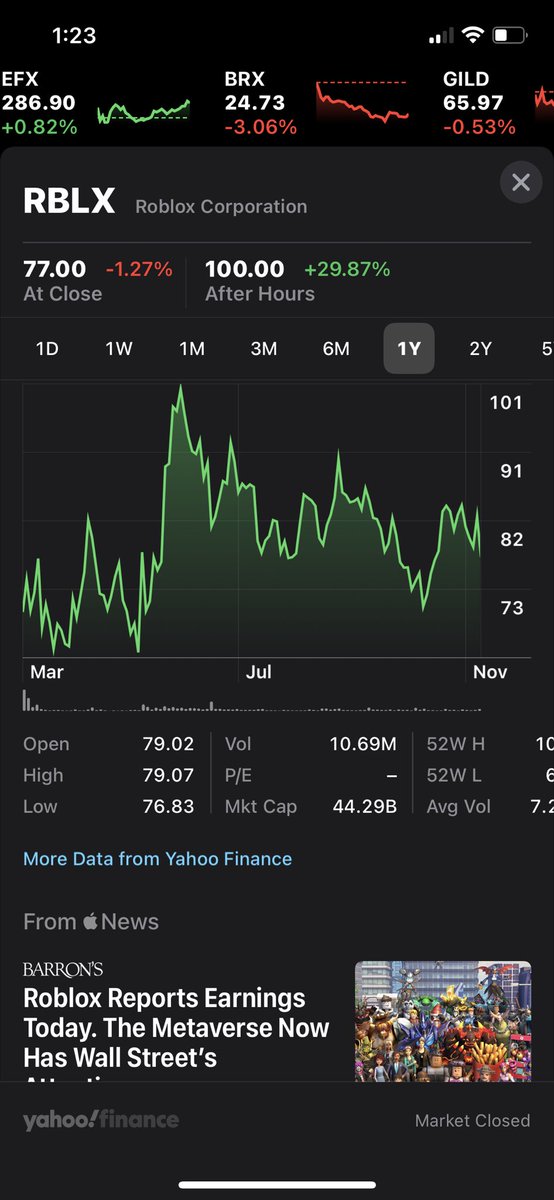This screenshot has width=554, height=1200.
Task: Tap the BRX ticker in the top strip
Action: pyautogui.click(x=260, y=103)
